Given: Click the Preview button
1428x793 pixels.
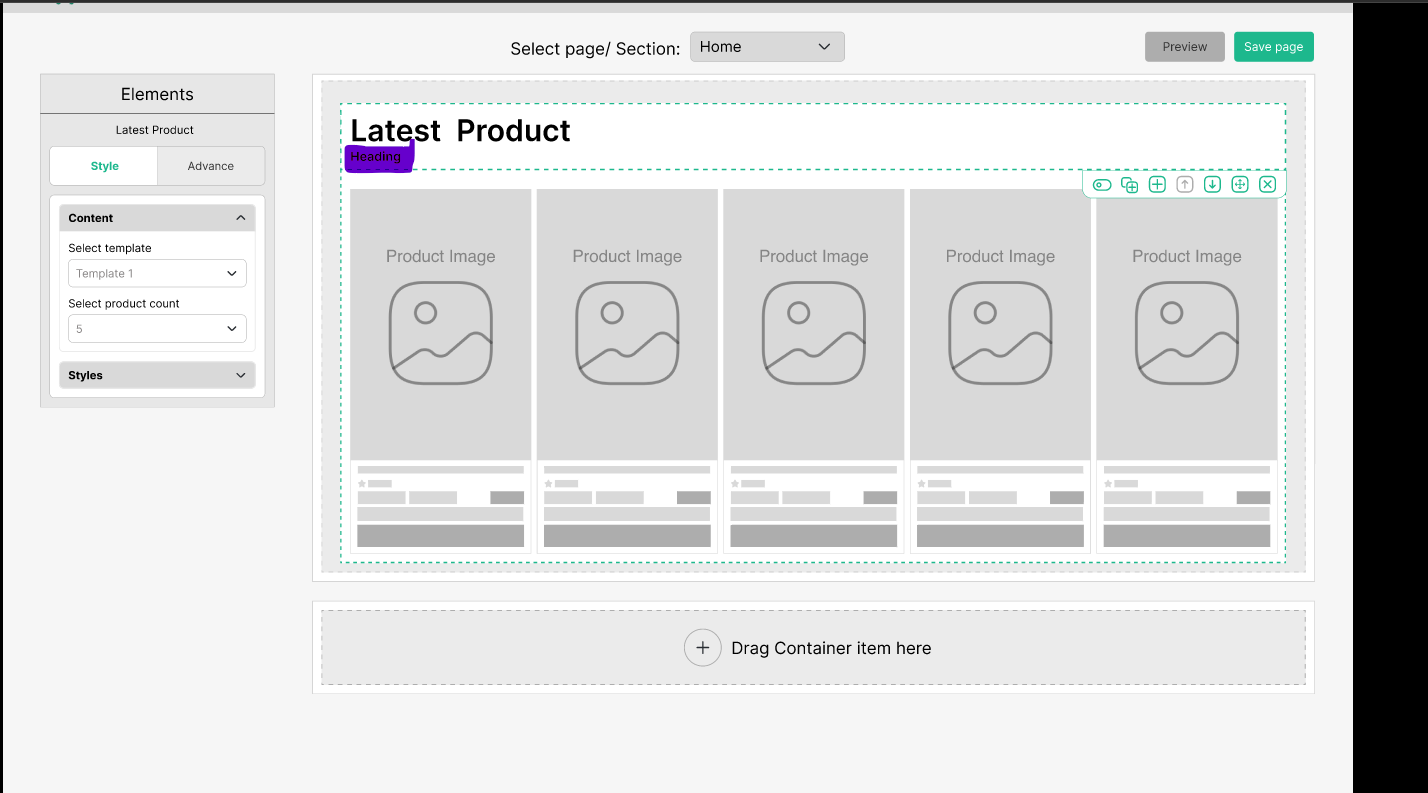Looking at the screenshot, I should tap(1185, 47).
